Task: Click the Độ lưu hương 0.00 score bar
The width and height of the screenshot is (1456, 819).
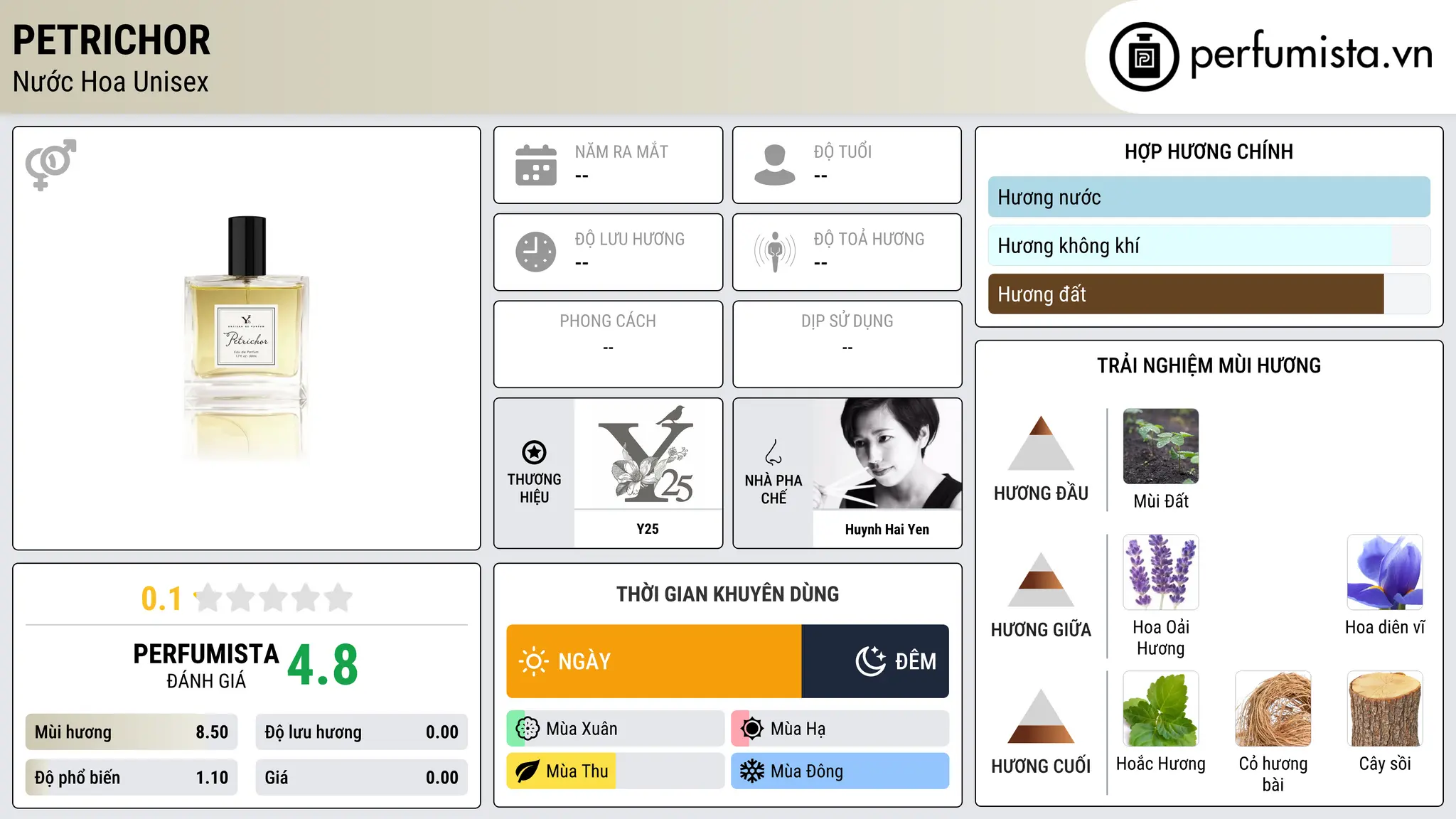Action: click(362, 732)
